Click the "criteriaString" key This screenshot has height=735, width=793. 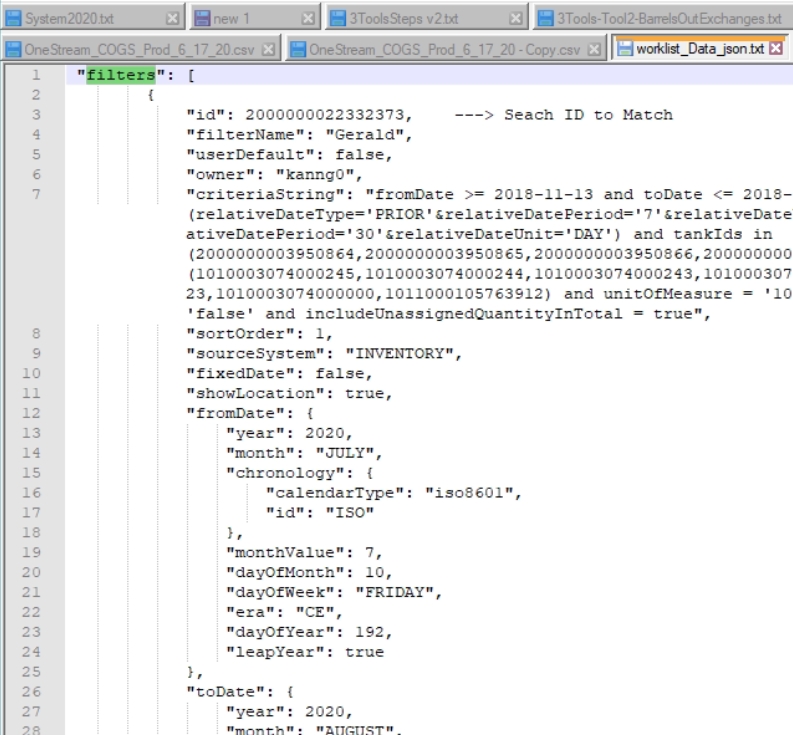click(266, 194)
